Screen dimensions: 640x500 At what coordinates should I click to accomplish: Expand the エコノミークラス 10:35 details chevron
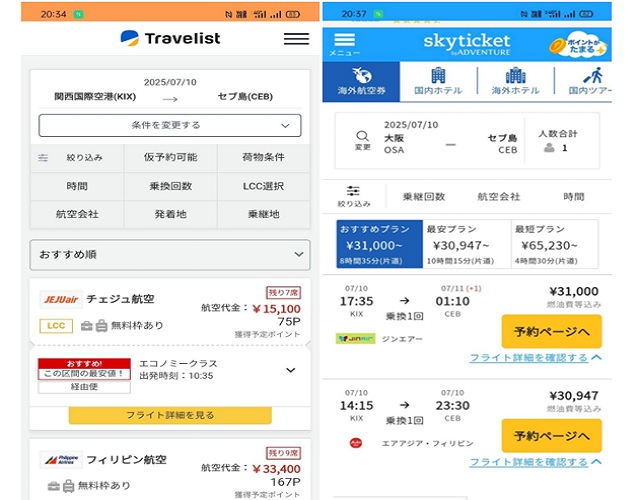tap(291, 370)
